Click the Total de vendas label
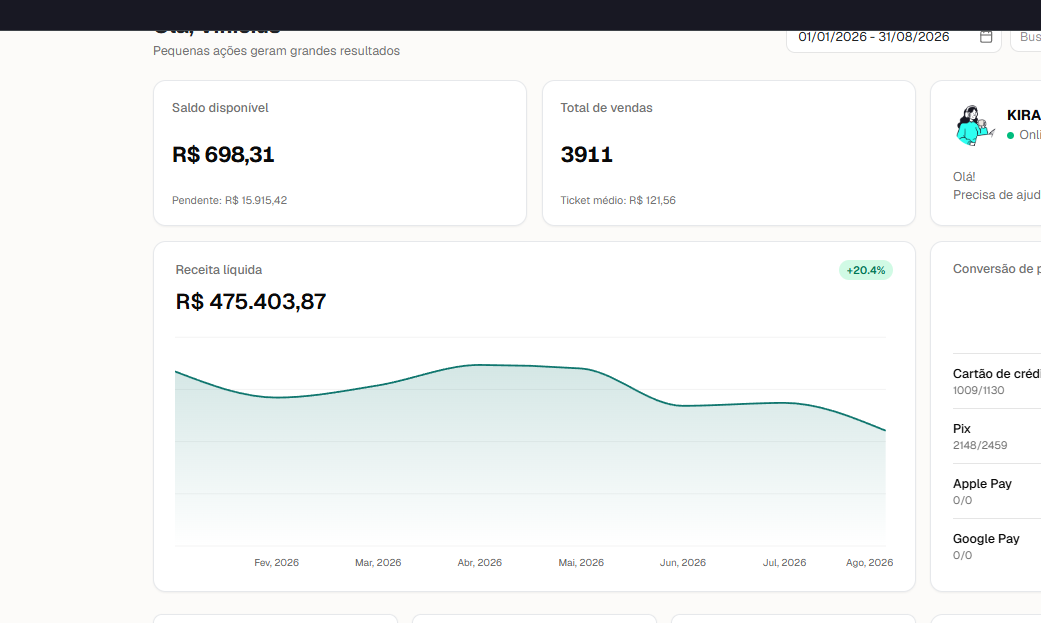This screenshot has width=1041, height=623. click(x=606, y=108)
